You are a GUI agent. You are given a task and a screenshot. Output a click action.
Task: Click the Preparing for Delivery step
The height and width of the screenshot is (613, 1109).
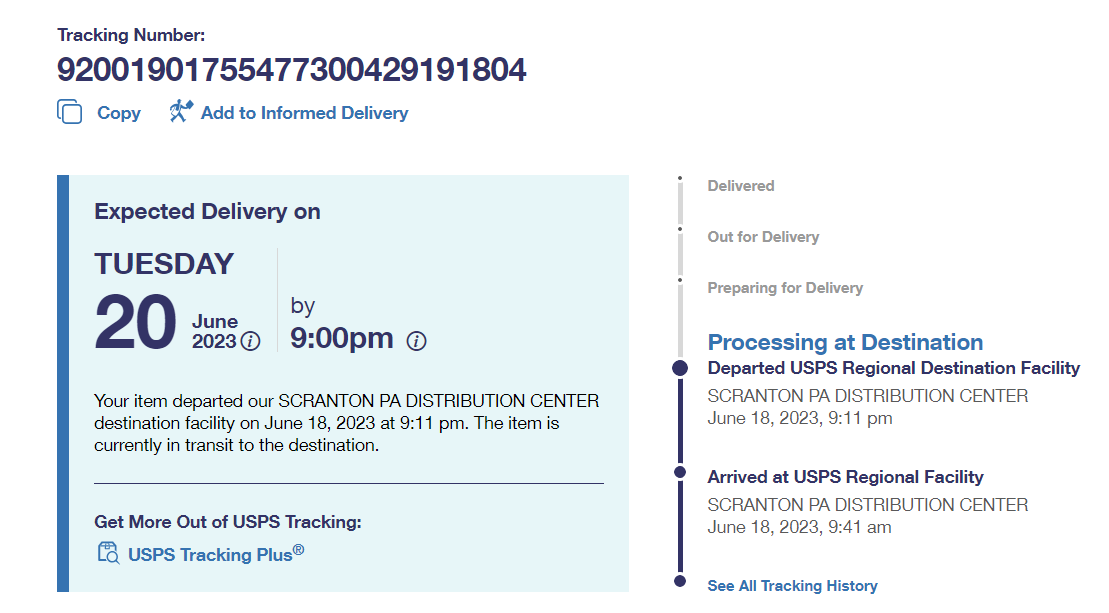785,288
